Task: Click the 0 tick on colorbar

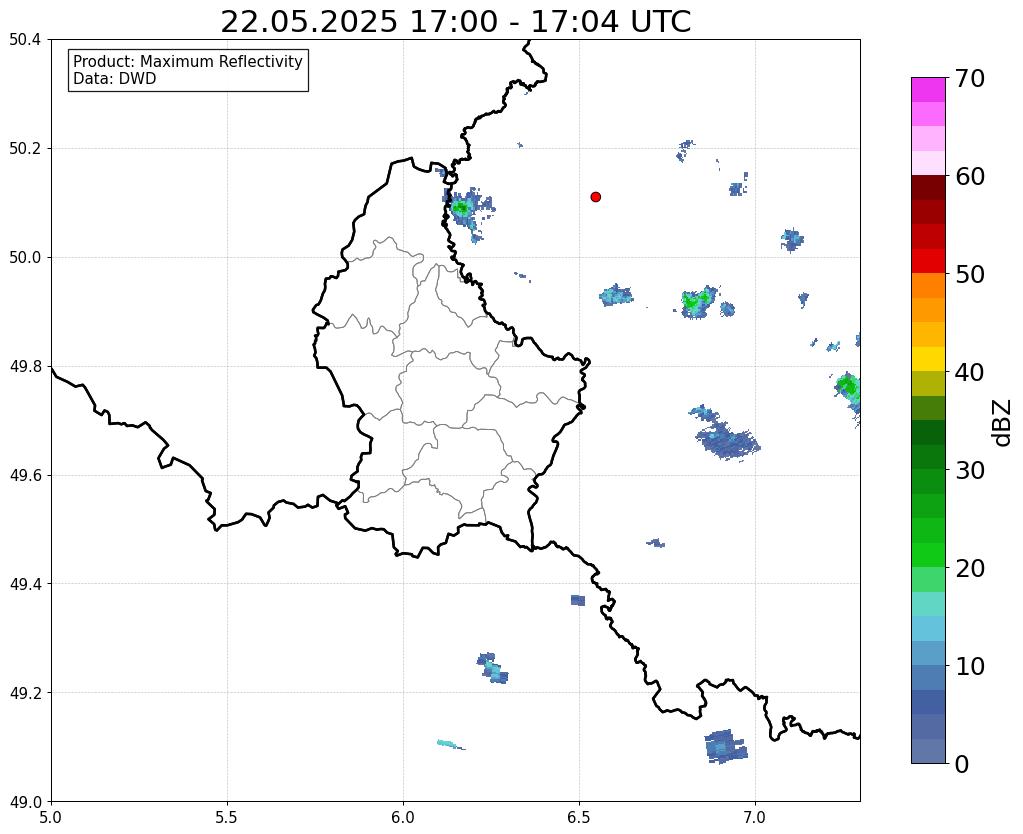Action: tap(962, 764)
